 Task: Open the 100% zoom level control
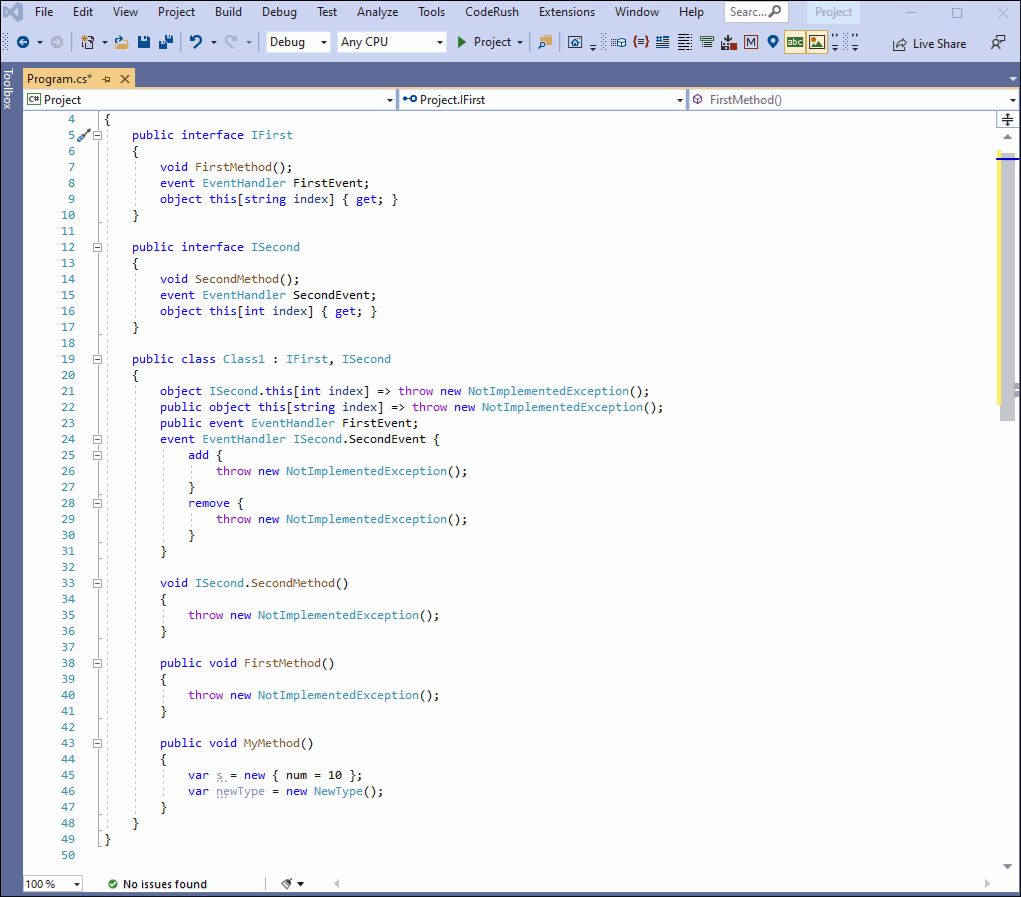52,884
